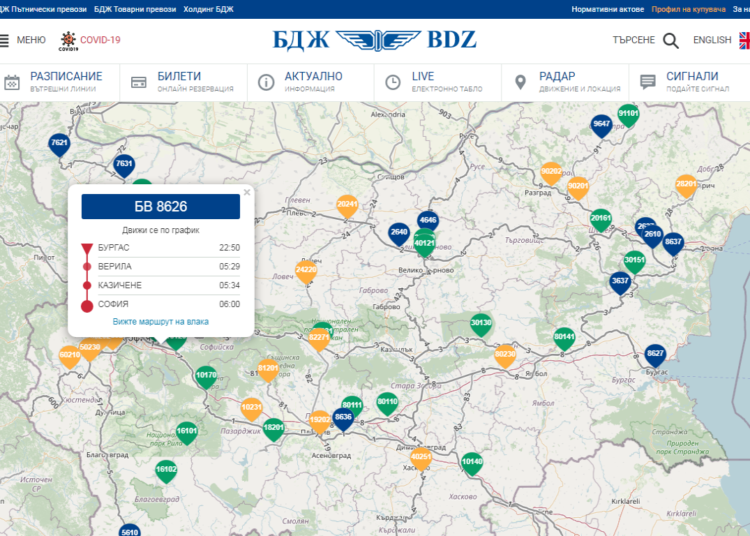Click train marker 20241
750x536 pixels.
347,205
